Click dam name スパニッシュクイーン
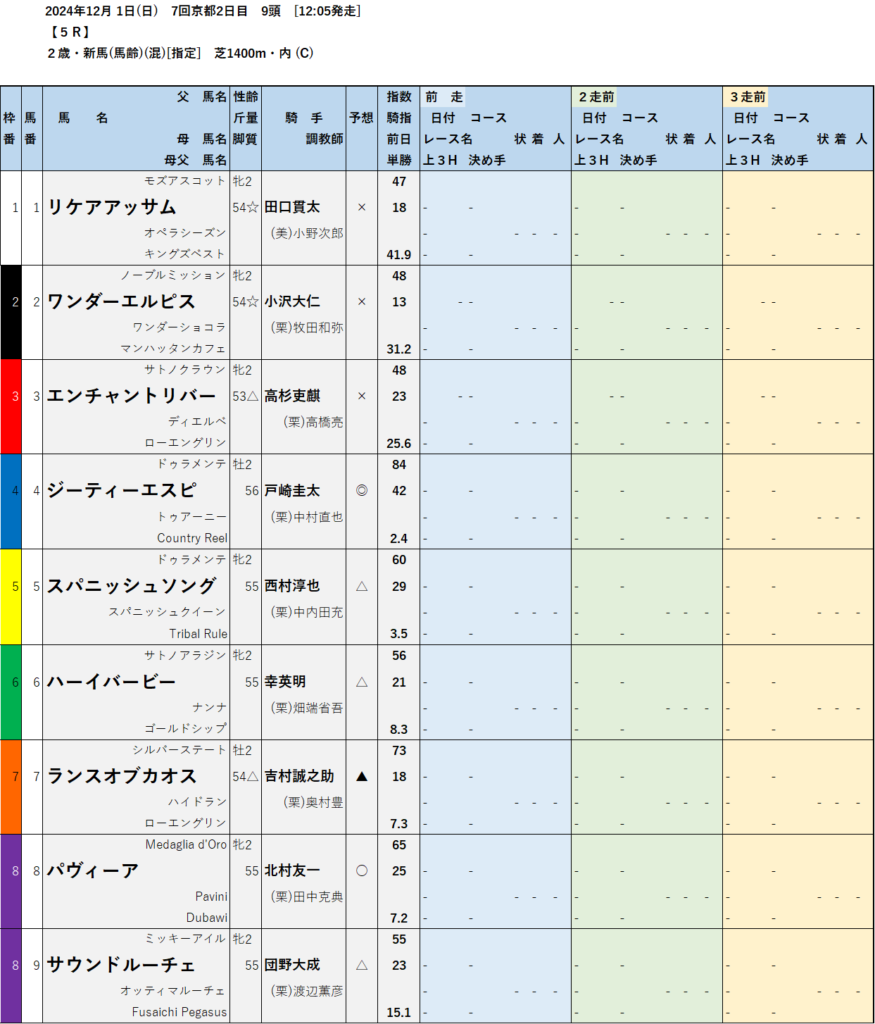This screenshot has height=1024, width=875. (167, 612)
